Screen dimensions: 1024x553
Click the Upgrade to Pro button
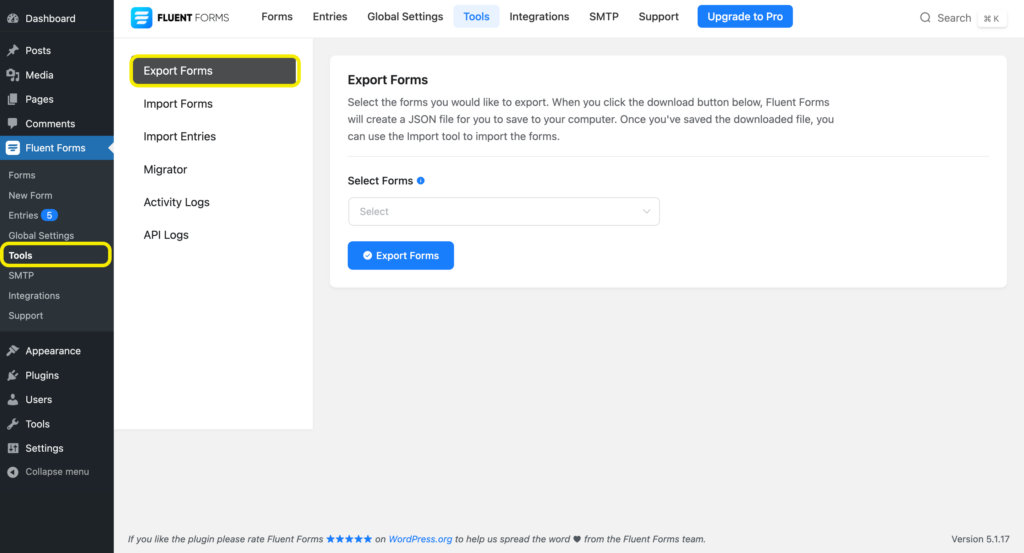pos(744,17)
